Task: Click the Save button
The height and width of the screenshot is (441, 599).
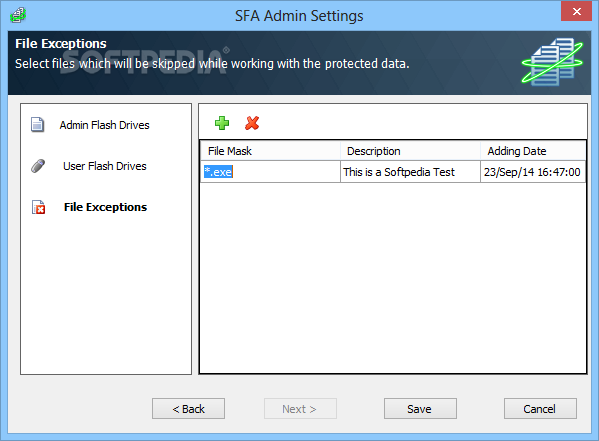Action: [420, 409]
